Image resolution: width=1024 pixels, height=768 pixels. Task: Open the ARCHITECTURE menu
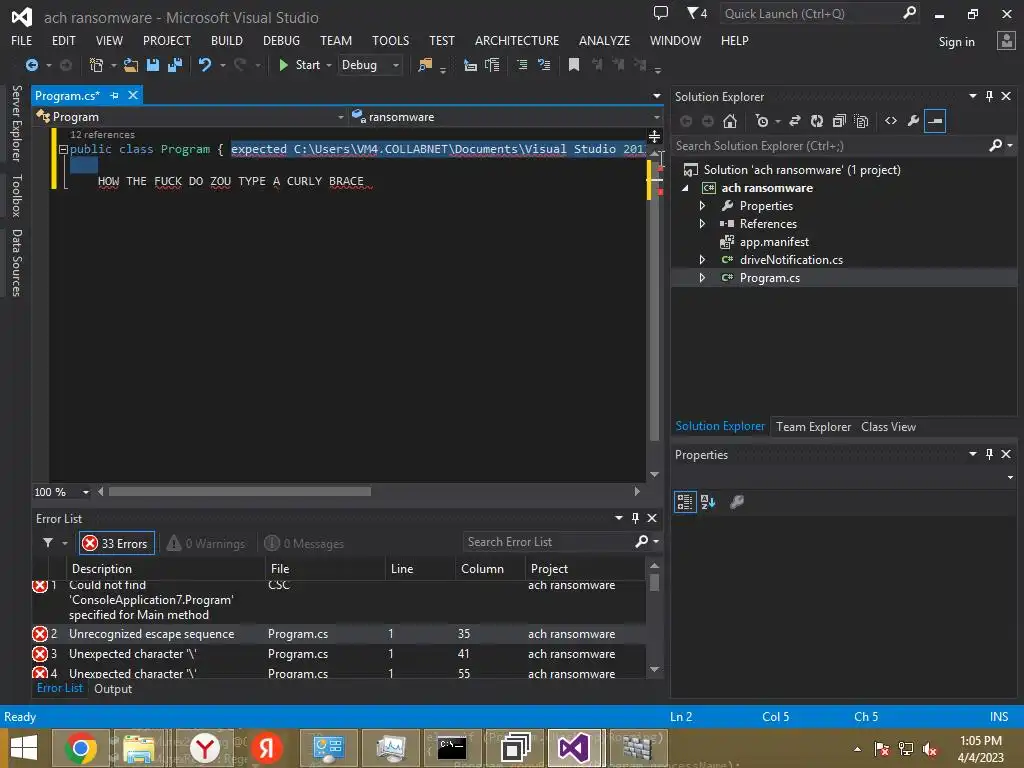[x=517, y=40]
